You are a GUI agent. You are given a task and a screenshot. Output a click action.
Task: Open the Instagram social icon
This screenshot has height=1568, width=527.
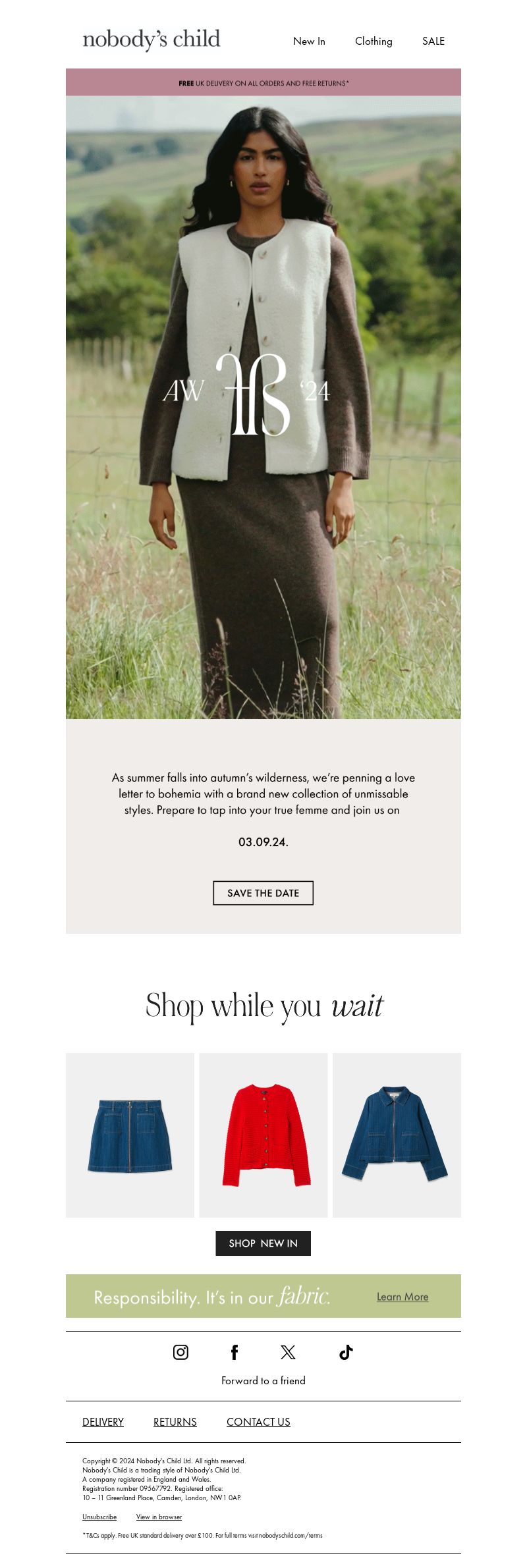click(180, 1352)
